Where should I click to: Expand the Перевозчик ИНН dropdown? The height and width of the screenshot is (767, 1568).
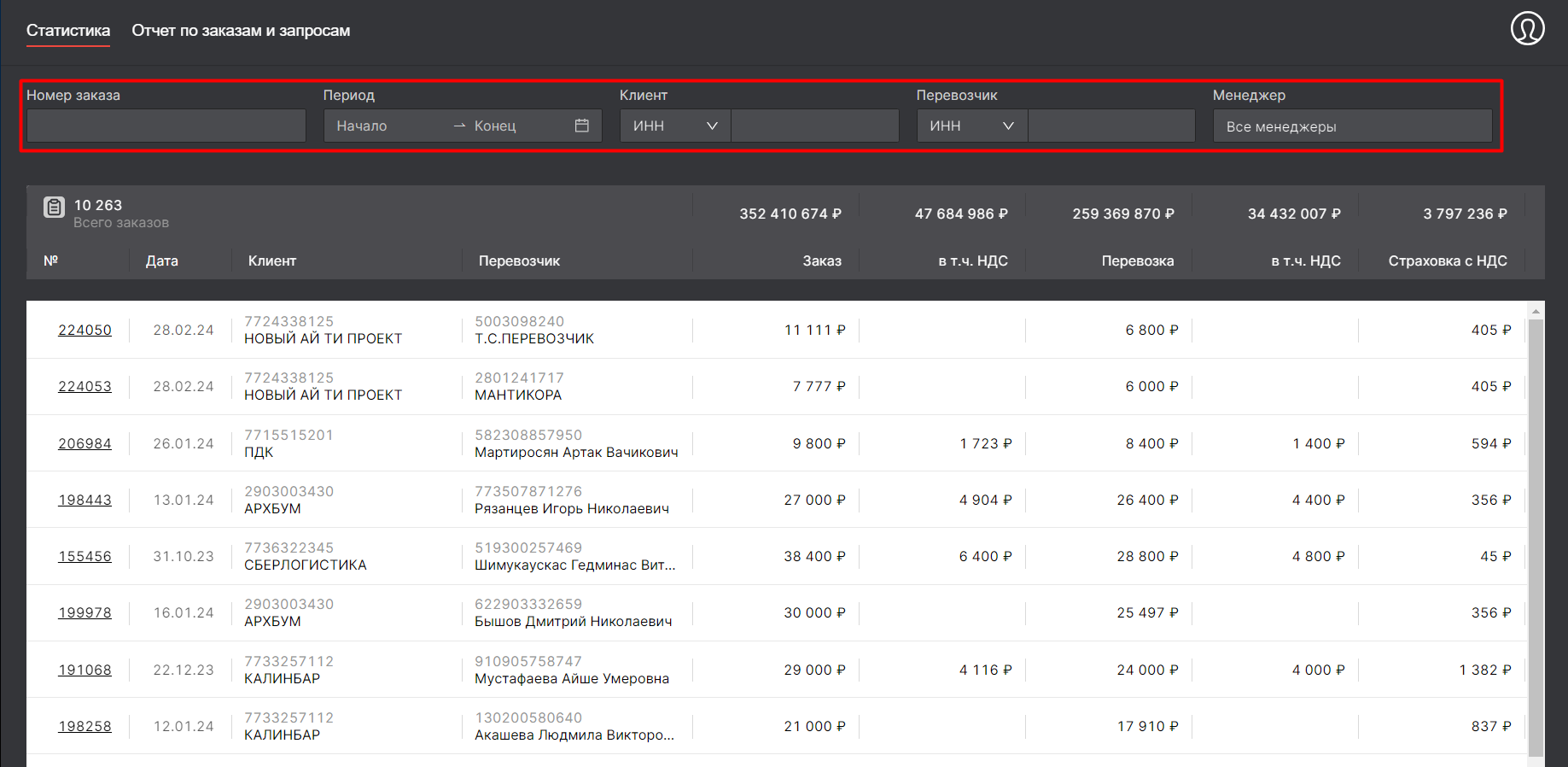971,126
